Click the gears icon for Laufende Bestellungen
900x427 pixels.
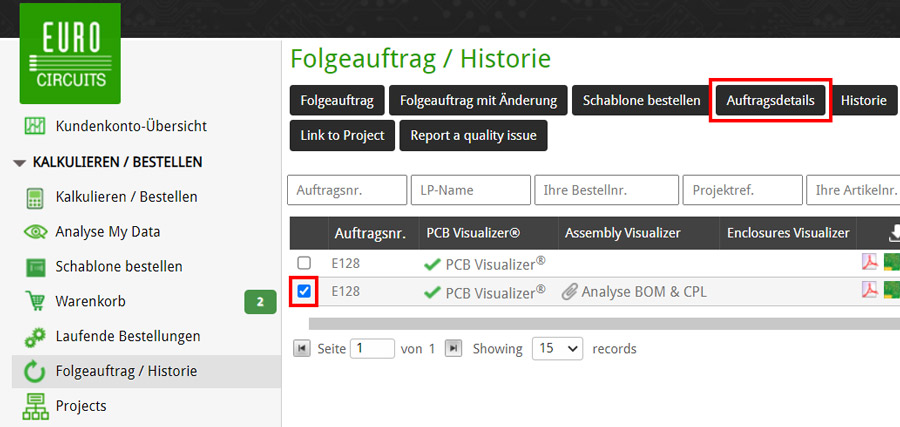[x=35, y=336]
